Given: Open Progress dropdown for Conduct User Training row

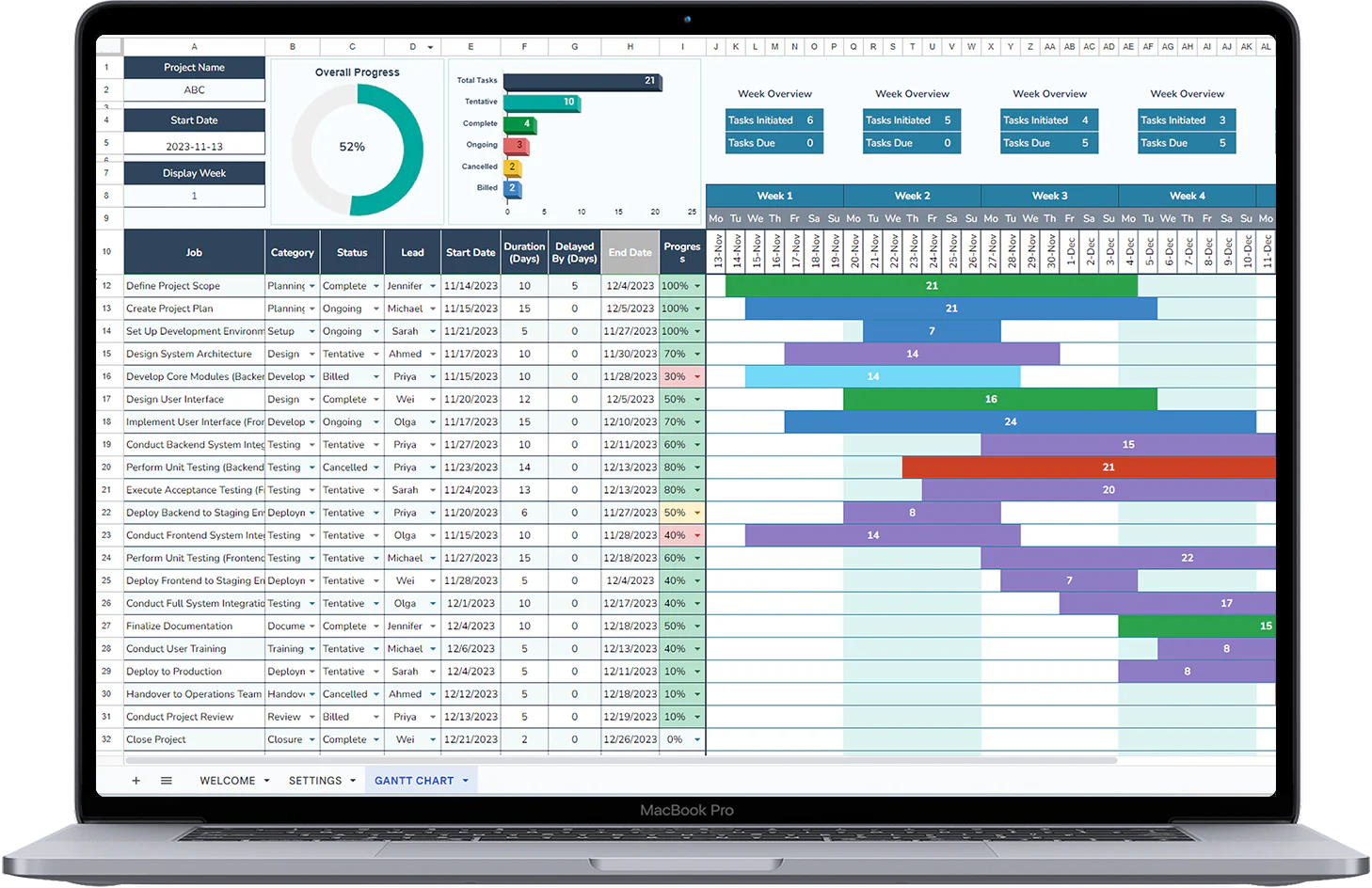Looking at the screenshot, I should pos(697,649).
